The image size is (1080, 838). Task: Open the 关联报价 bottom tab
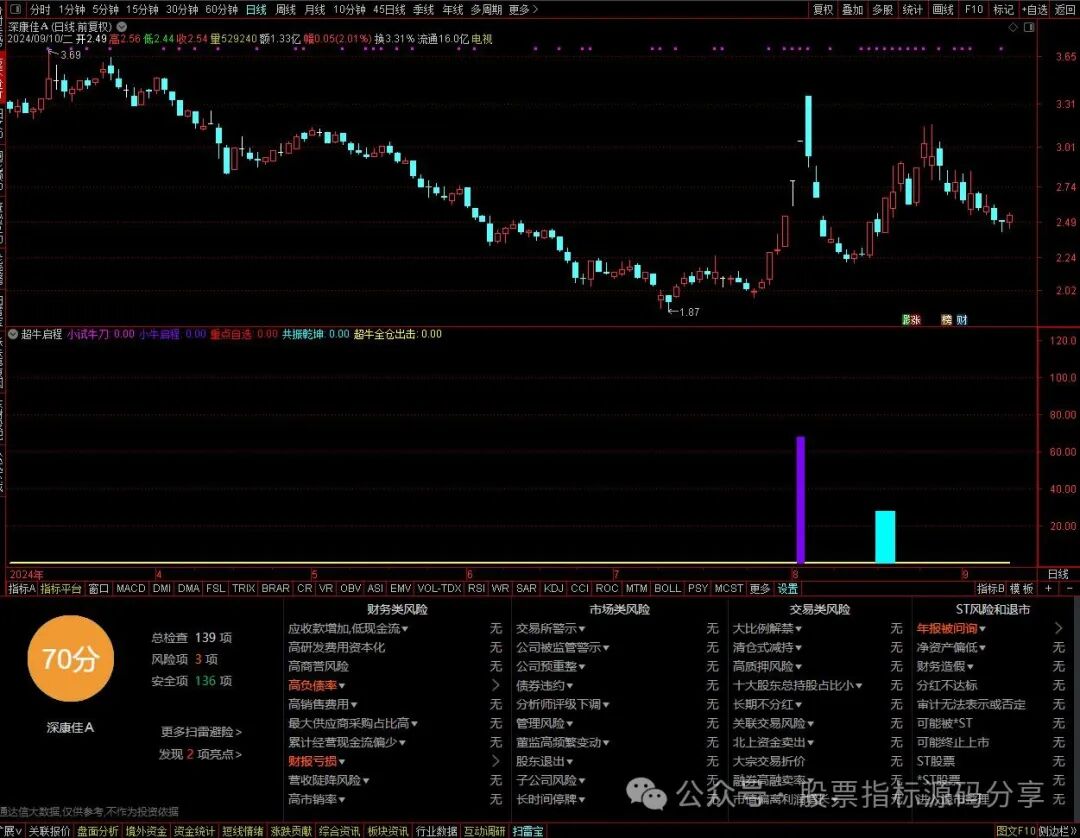tap(49, 831)
